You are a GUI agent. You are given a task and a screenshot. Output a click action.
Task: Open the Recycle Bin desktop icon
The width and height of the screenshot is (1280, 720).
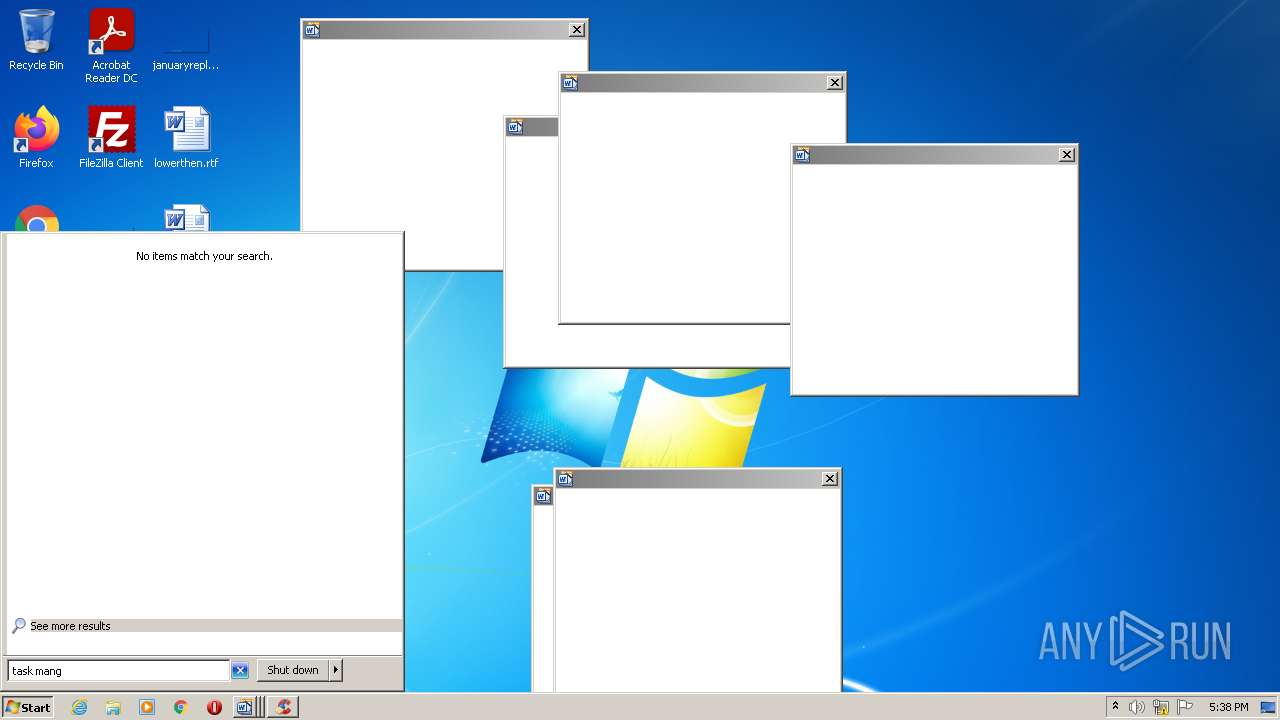(x=36, y=40)
